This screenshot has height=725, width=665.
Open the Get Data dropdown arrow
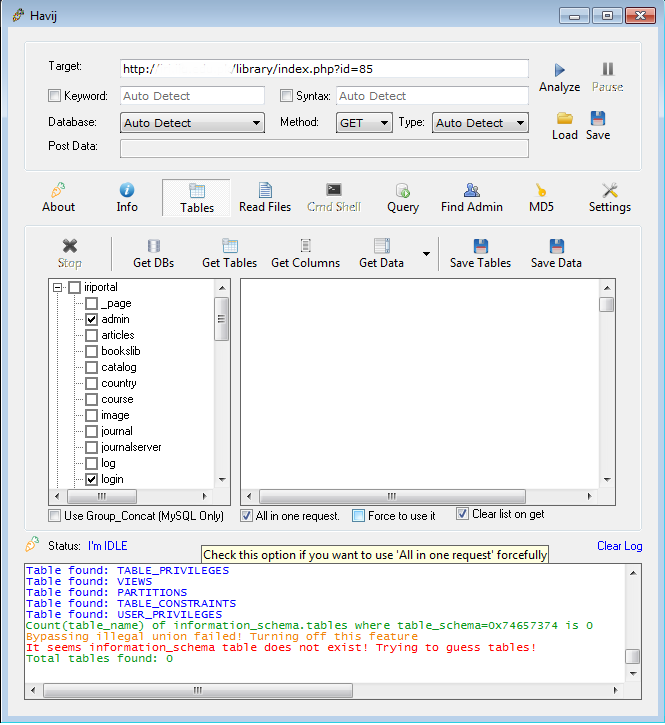pos(426,254)
